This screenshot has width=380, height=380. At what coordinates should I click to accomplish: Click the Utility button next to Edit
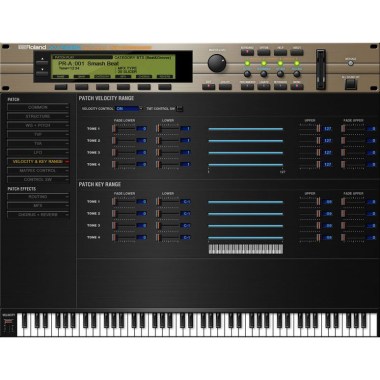coord(225,87)
